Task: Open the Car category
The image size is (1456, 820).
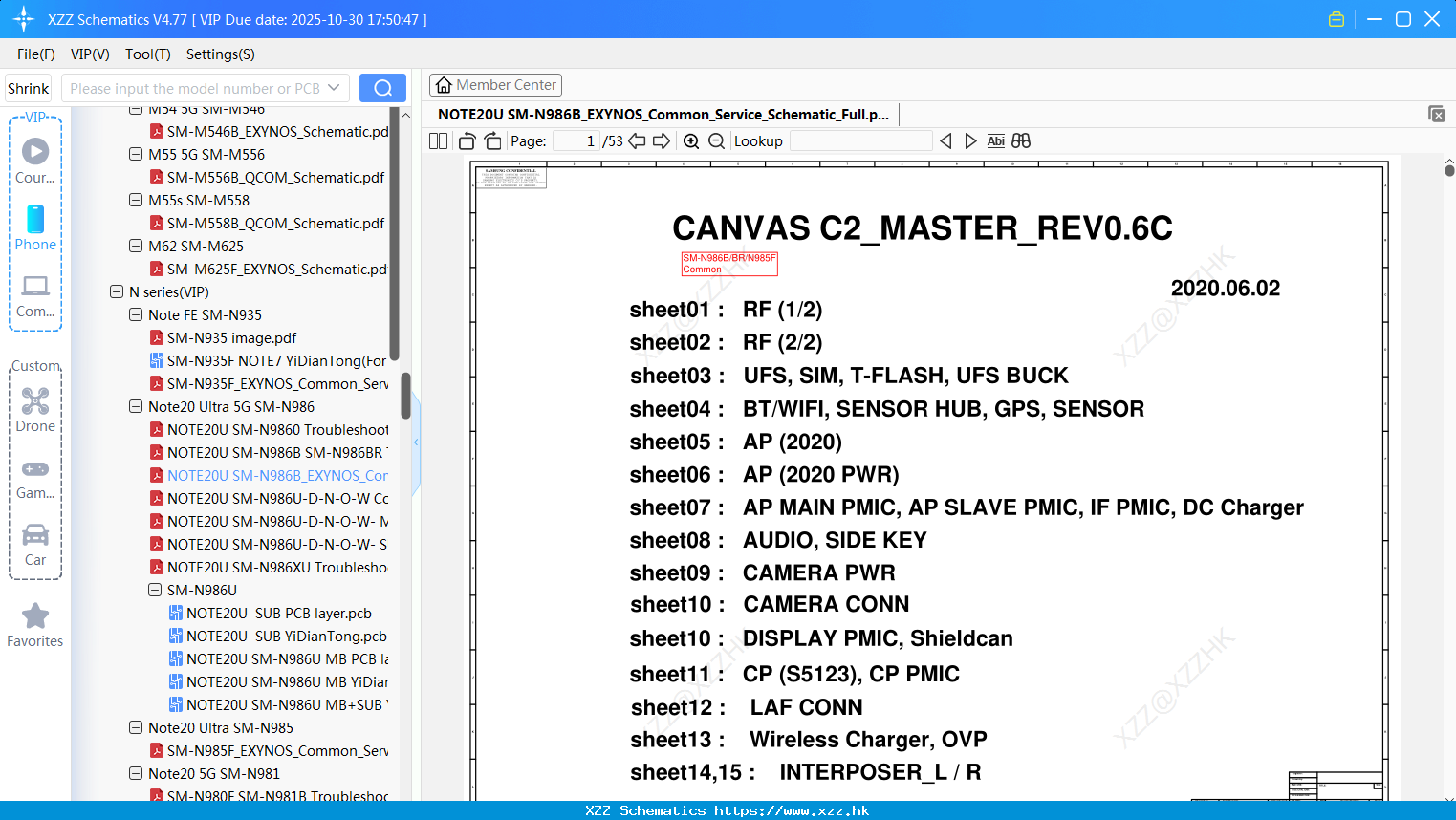Action: pos(35,545)
